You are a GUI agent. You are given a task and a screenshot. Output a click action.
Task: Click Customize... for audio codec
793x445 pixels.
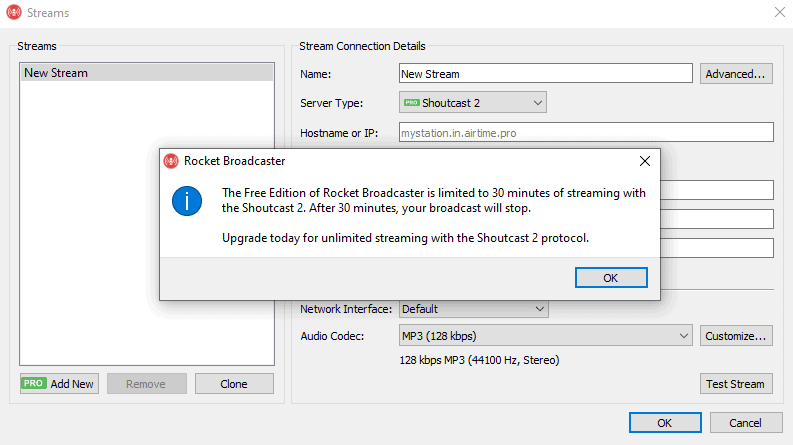point(736,336)
